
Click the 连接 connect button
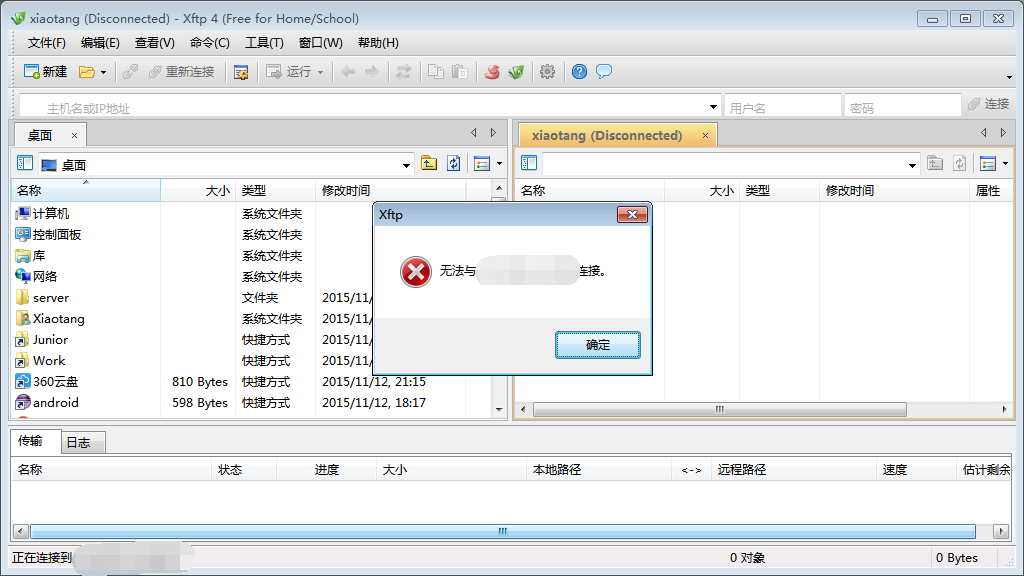pyautogui.click(x=988, y=105)
